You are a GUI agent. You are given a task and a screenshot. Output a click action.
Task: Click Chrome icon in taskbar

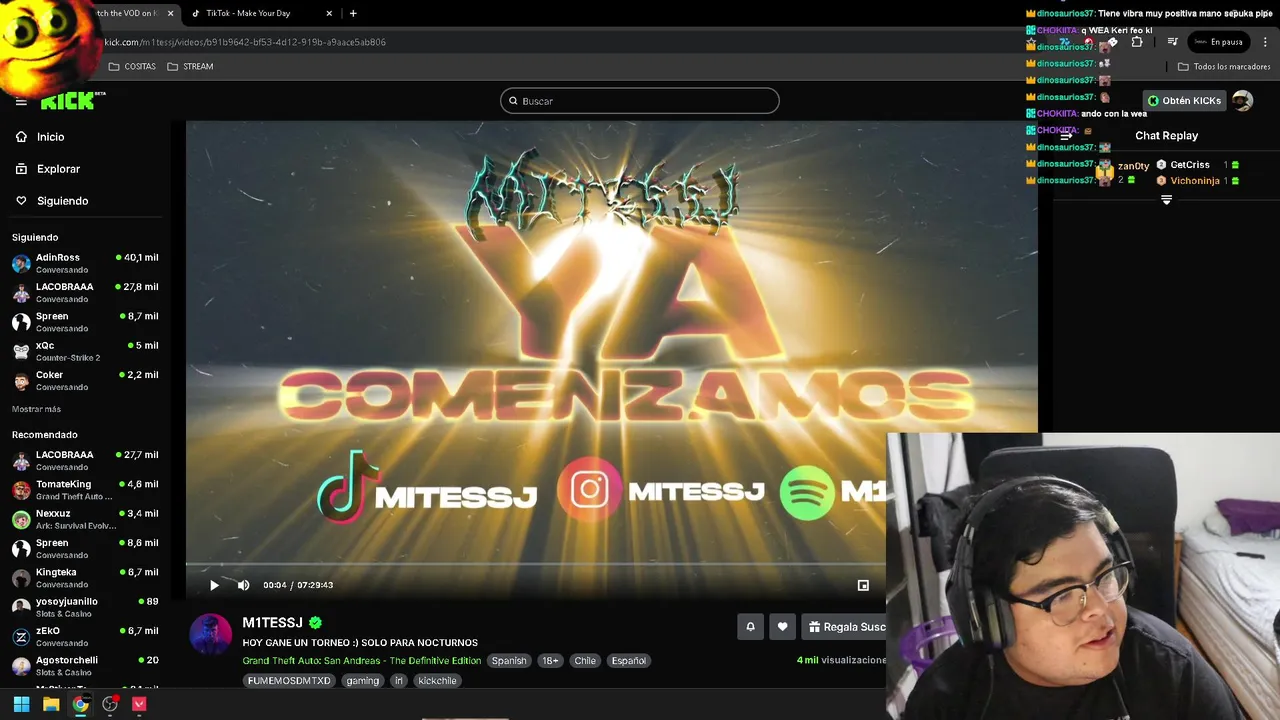click(80, 704)
